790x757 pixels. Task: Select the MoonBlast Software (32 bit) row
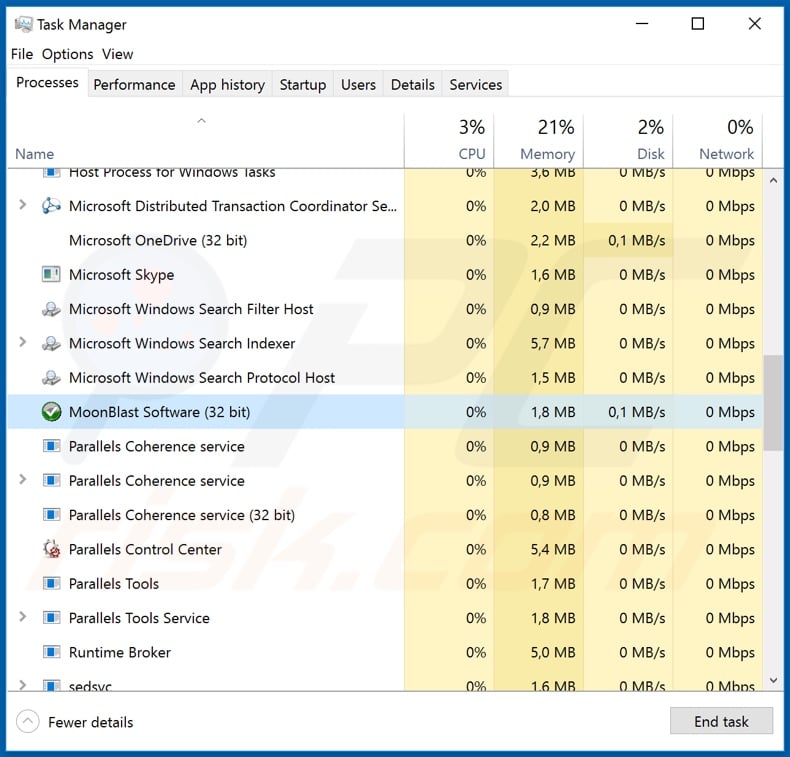coord(385,411)
